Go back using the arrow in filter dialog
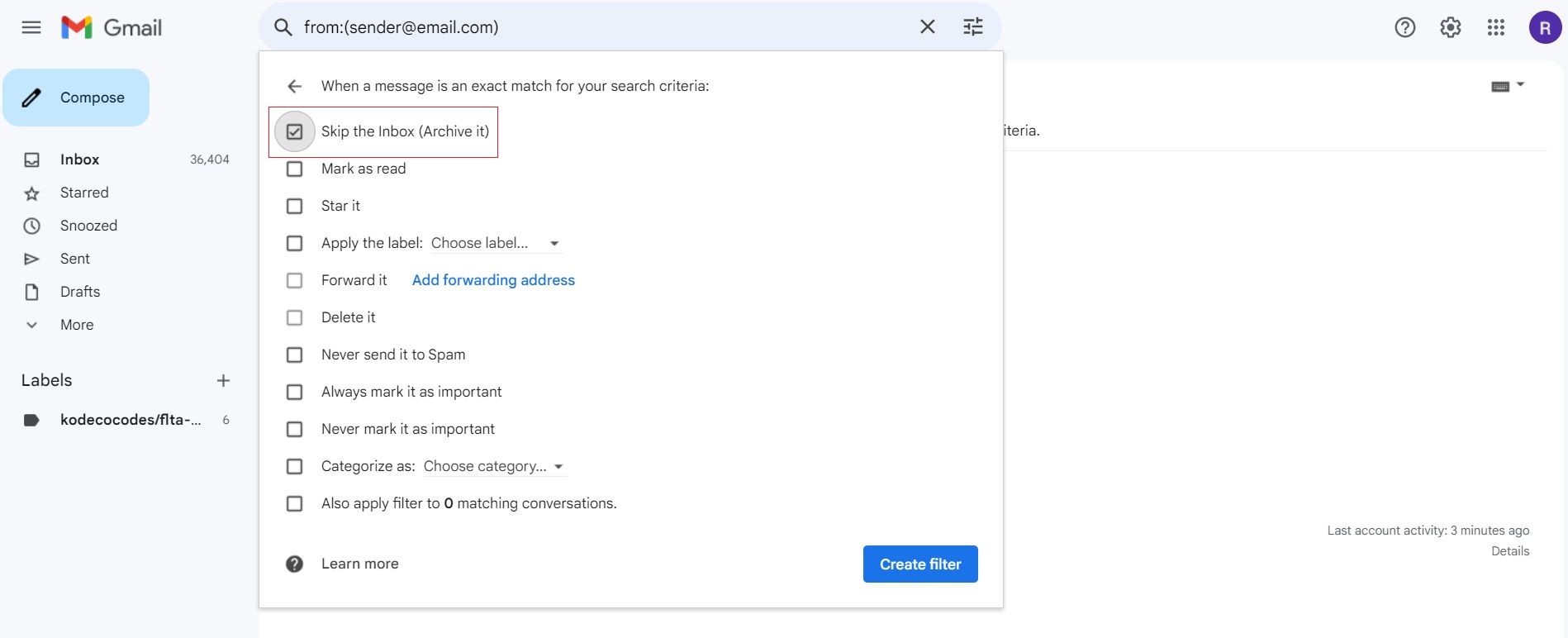 click(x=294, y=86)
